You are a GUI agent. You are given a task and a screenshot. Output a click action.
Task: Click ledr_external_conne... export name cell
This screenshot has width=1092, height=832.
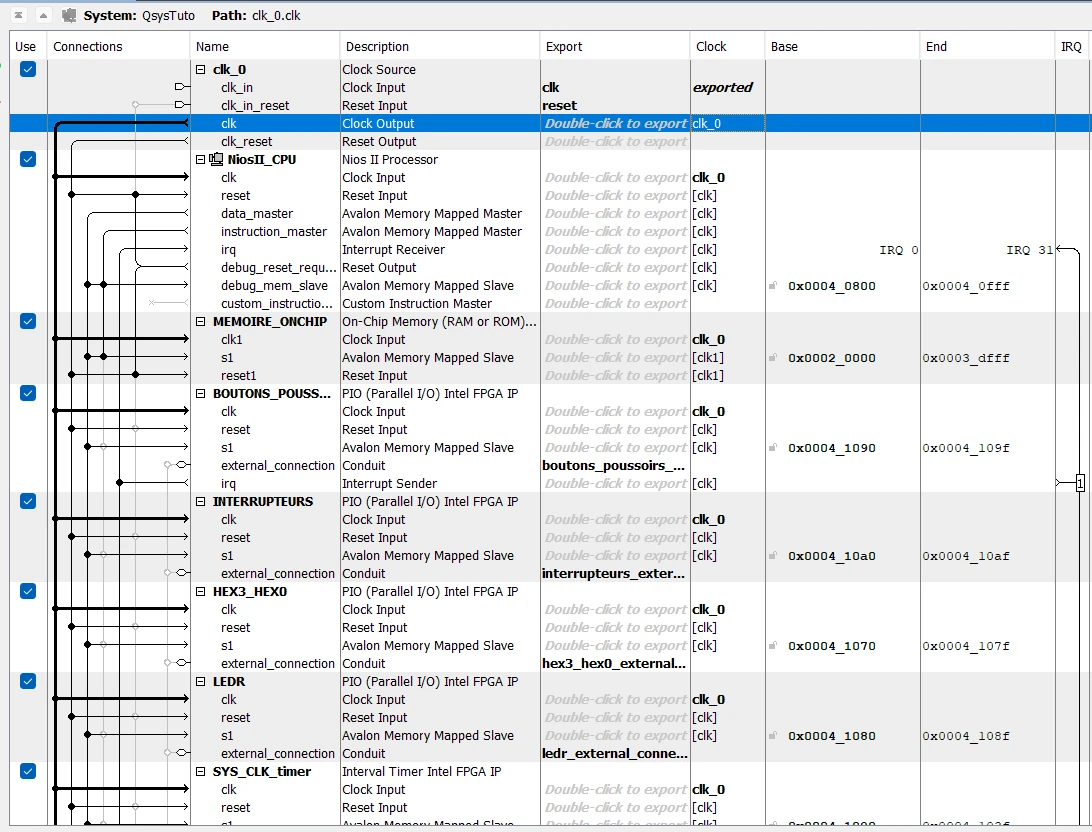click(615, 753)
